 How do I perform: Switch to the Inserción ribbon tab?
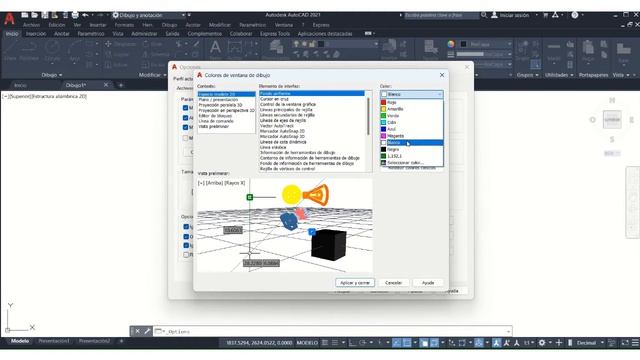click(x=36, y=34)
